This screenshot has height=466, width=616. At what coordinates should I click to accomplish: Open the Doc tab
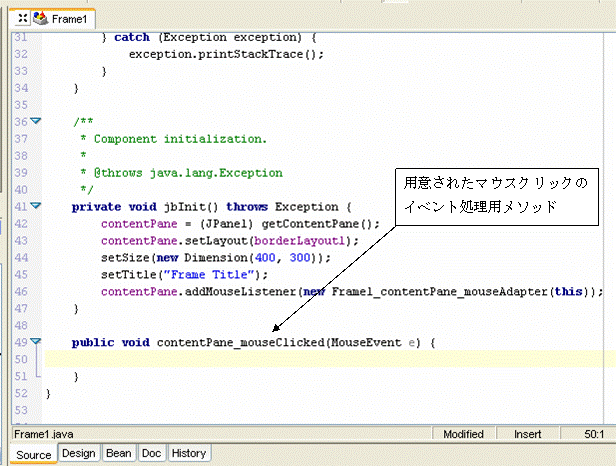click(152, 453)
